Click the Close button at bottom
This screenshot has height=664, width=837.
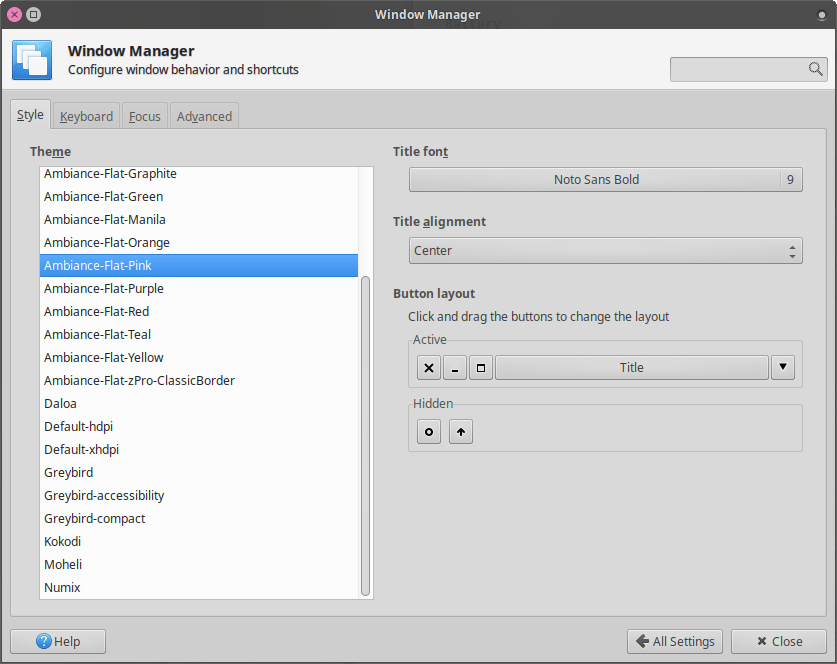(779, 641)
